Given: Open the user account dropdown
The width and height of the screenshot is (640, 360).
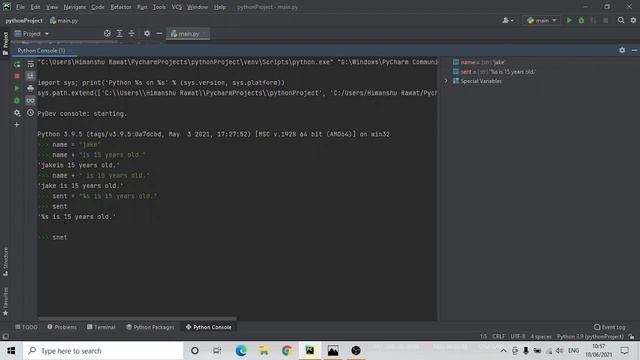Looking at the screenshot, I should tap(508, 20).
